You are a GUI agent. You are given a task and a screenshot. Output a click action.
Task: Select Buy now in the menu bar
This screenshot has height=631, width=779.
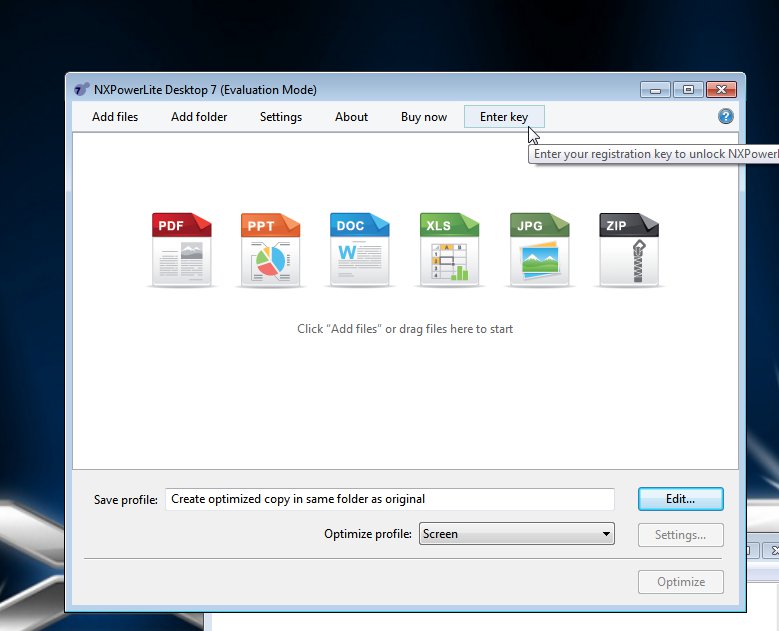[424, 117]
